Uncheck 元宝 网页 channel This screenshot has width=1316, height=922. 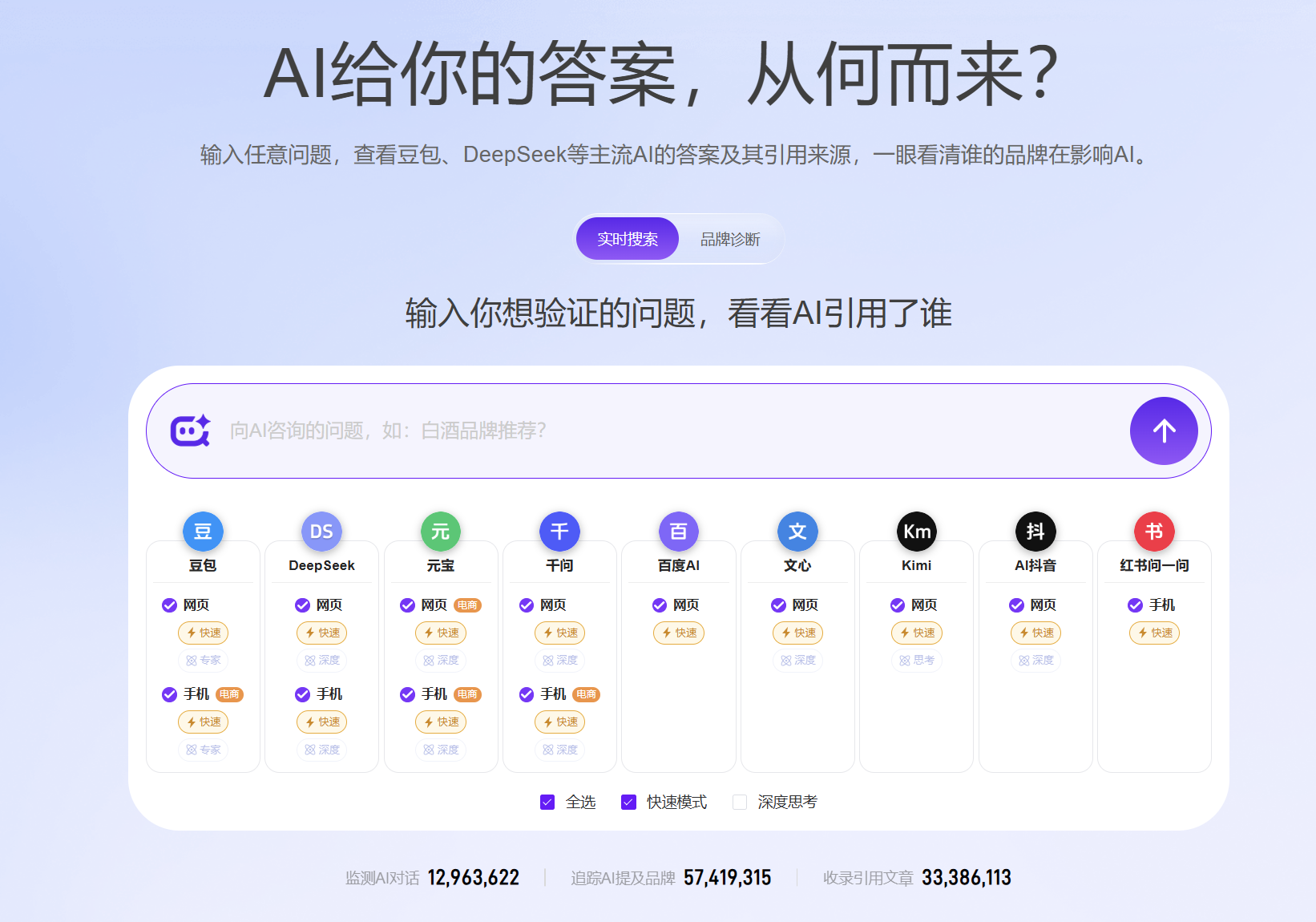click(x=407, y=605)
